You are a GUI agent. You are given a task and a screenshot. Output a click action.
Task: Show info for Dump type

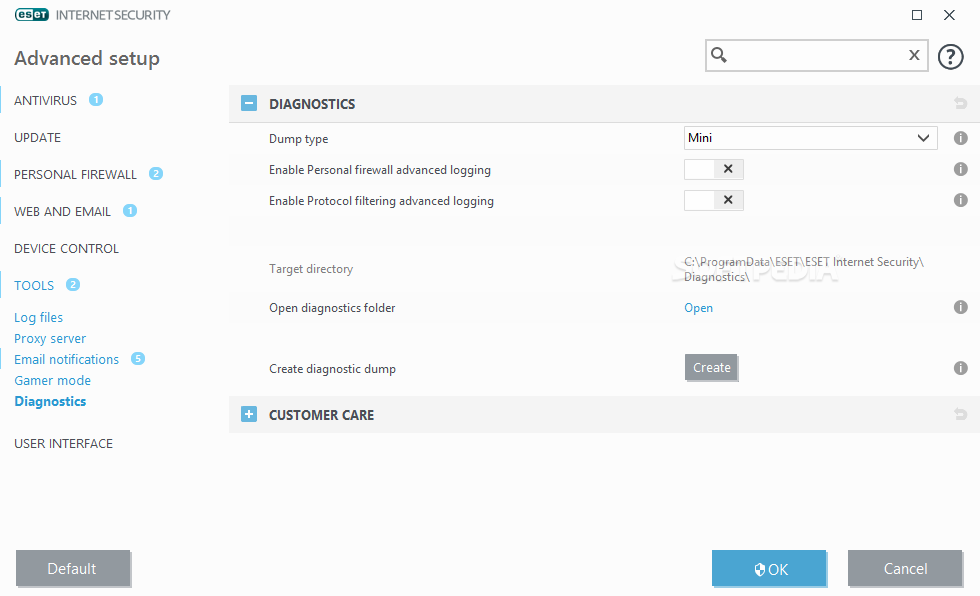(x=961, y=138)
